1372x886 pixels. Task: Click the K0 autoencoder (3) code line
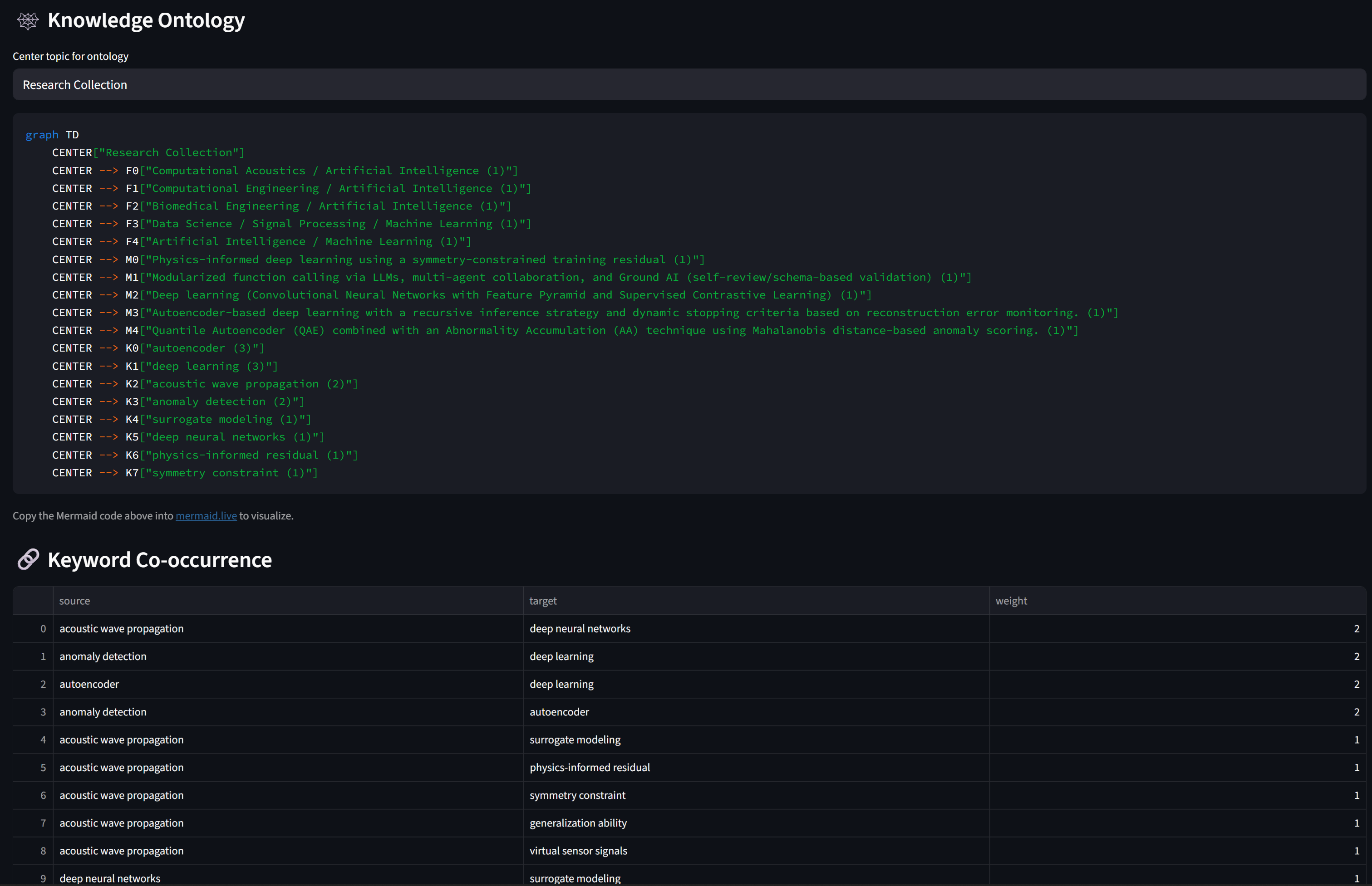pos(158,348)
